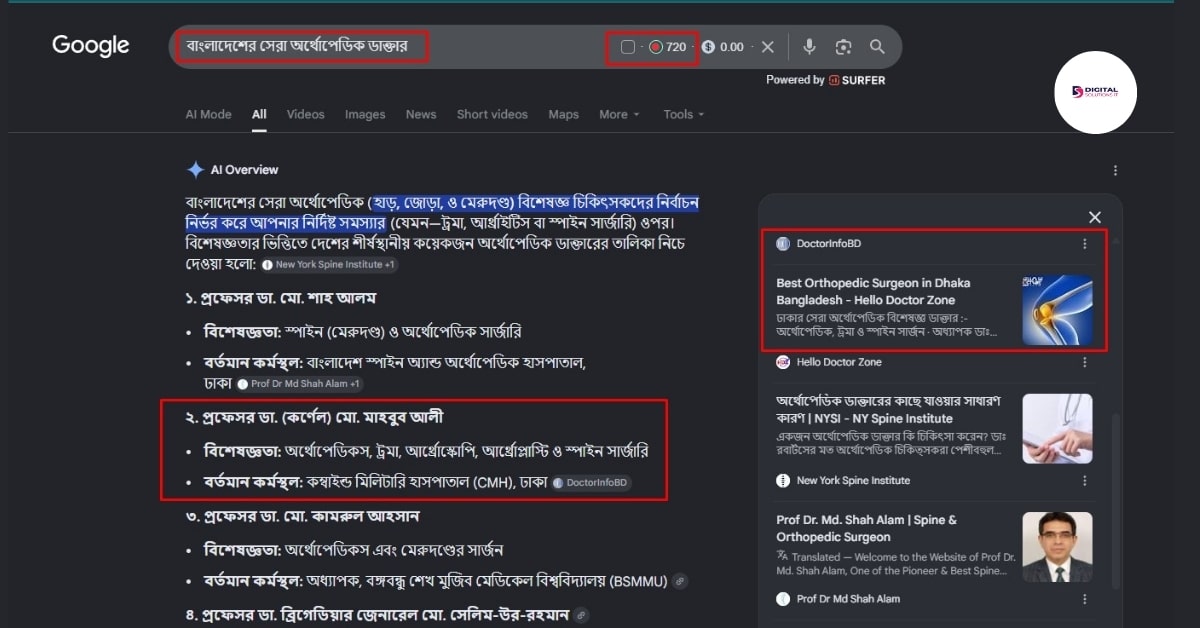Open three-dot menu for Hello Doctor Zone
This screenshot has height=628, width=1200.
point(1085,362)
